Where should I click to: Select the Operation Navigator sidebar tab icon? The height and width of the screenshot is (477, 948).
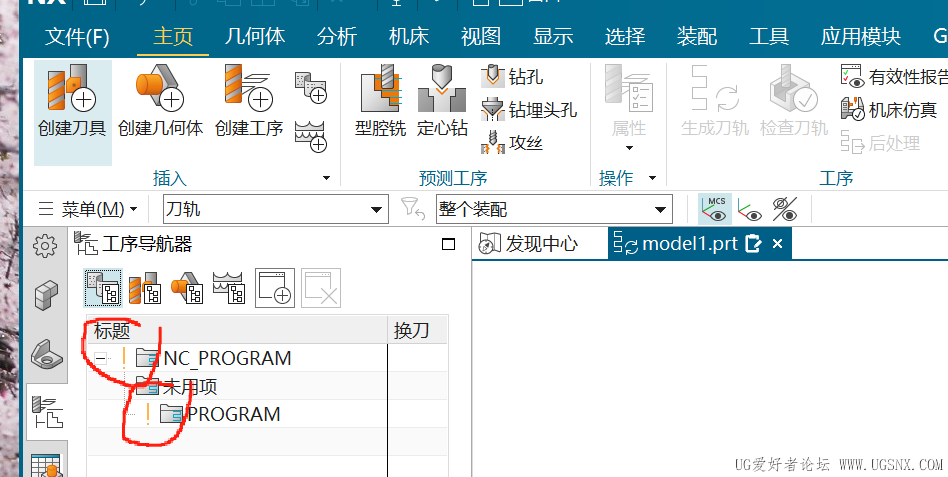pyautogui.click(x=47, y=412)
